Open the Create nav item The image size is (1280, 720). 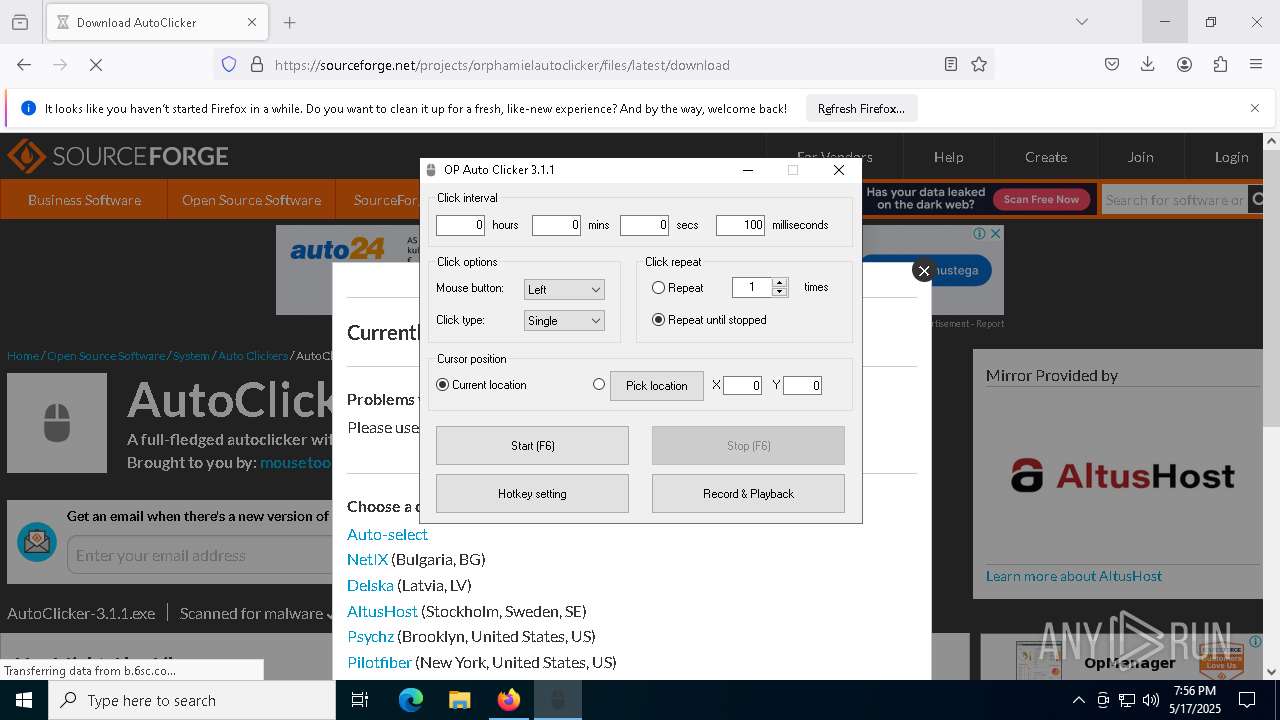click(x=1046, y=157)
